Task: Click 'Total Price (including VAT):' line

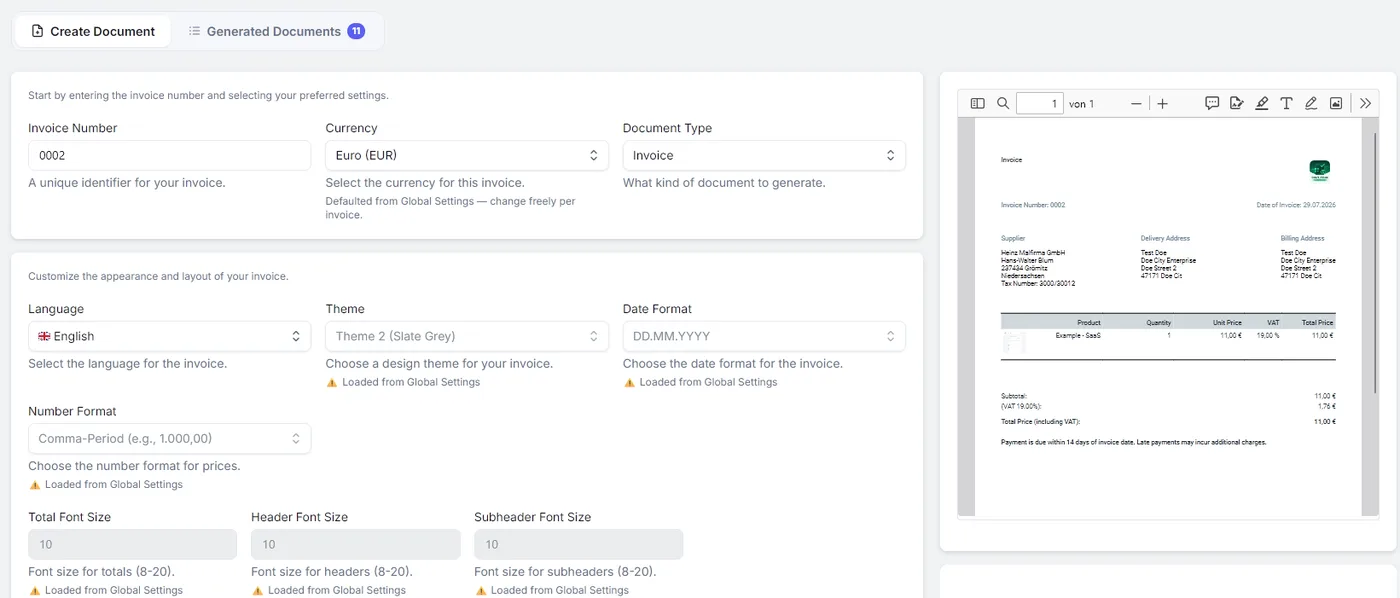Action: pyautogui.click(x=1040, y=422)
